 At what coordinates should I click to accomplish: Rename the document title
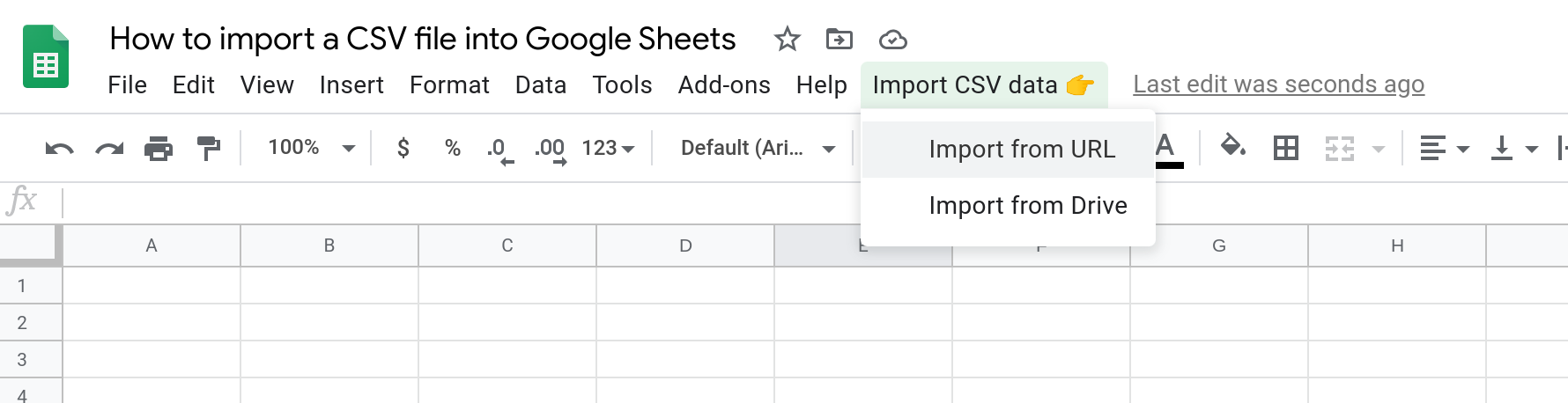click(423, 39)
